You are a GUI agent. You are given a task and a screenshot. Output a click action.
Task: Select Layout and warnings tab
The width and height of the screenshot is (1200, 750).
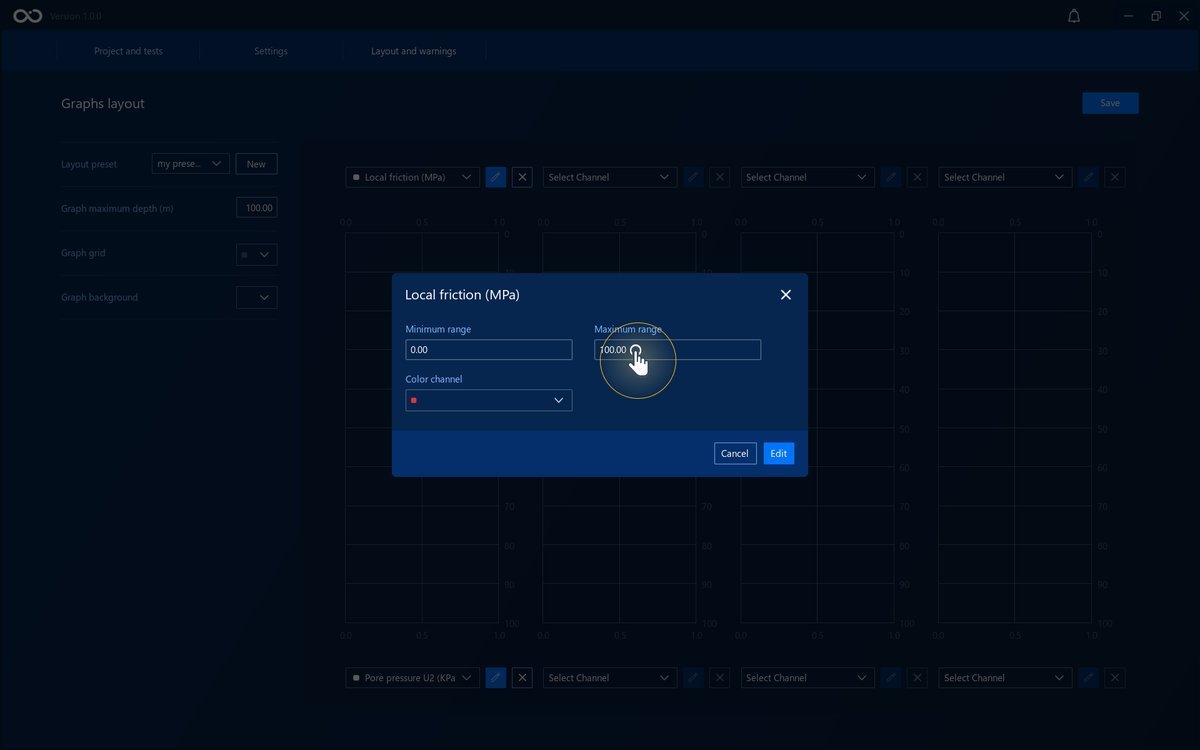click(414, 51)
